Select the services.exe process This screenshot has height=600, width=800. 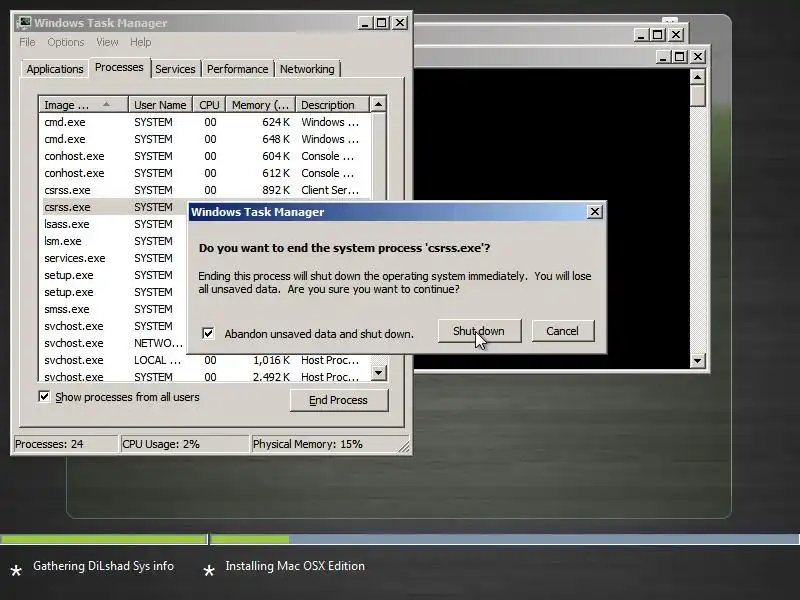click(x=113, y=258)
